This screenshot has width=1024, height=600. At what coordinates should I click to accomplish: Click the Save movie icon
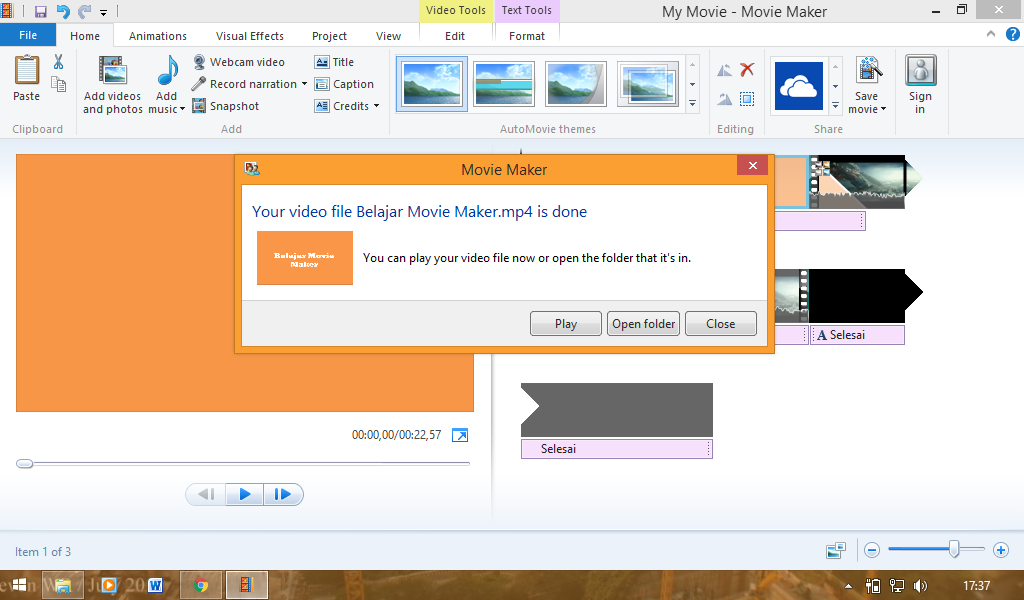868,71
